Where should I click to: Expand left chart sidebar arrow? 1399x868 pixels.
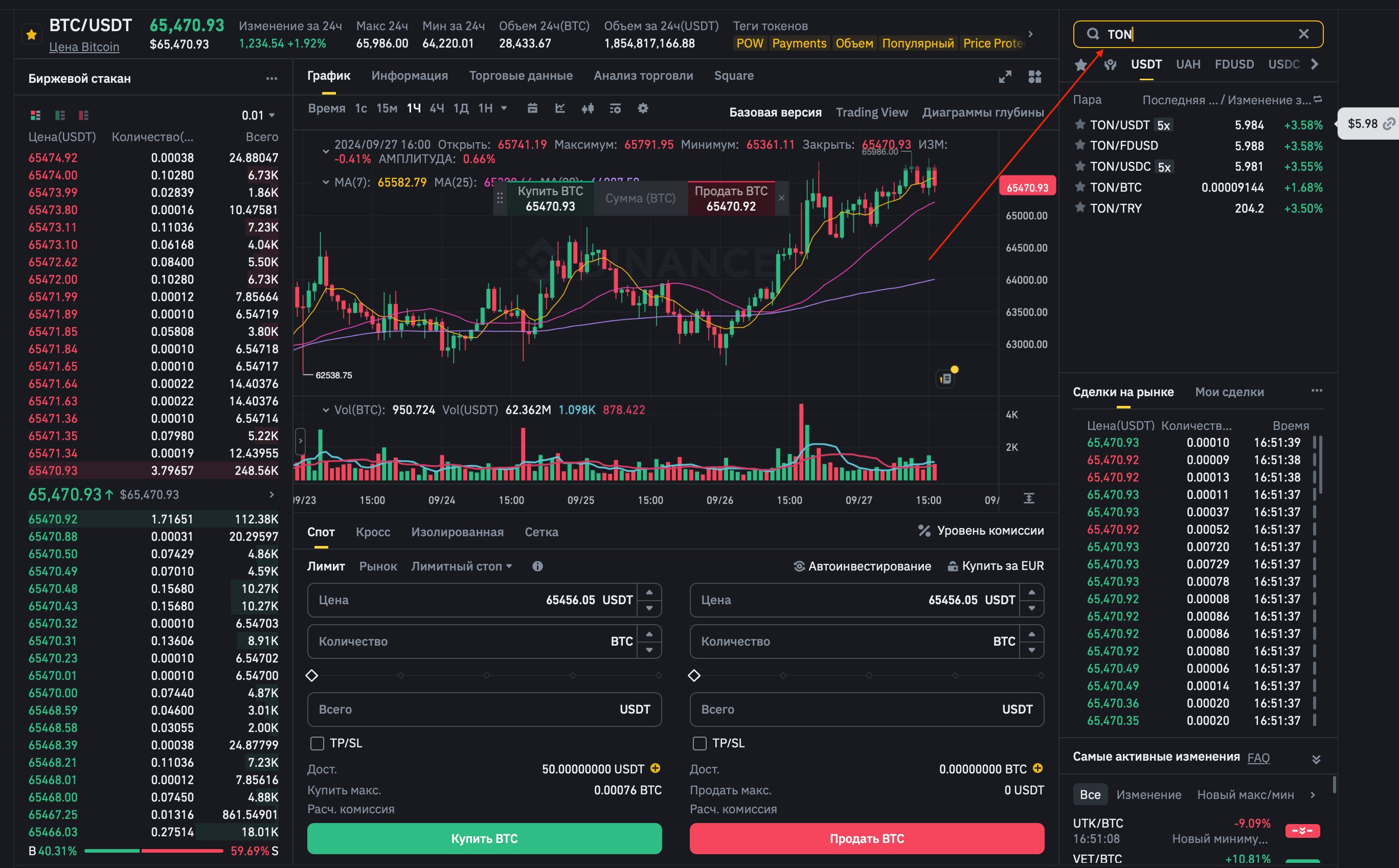tap(300, 441)
